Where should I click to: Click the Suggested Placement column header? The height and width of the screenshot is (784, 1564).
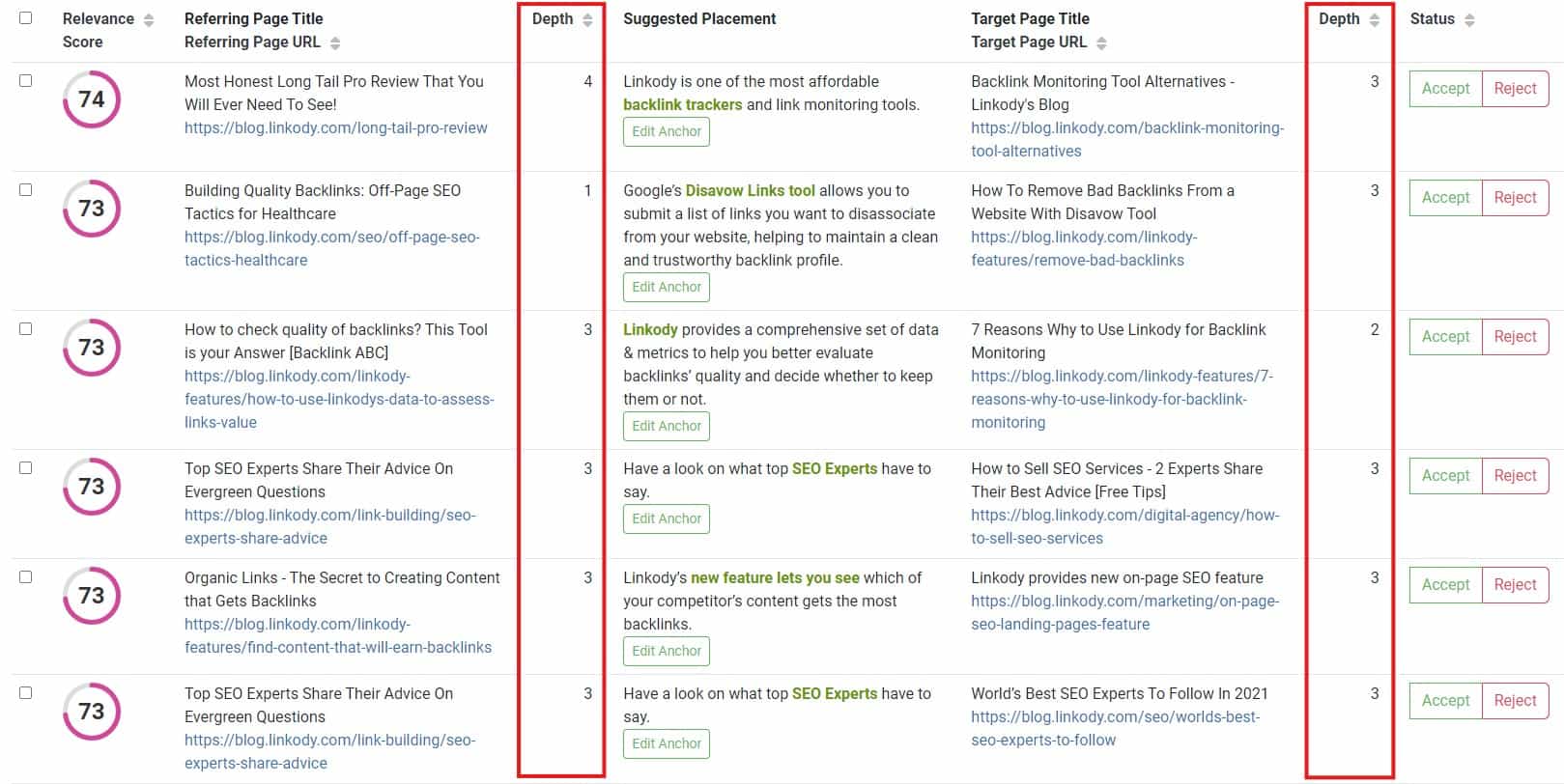699,17
